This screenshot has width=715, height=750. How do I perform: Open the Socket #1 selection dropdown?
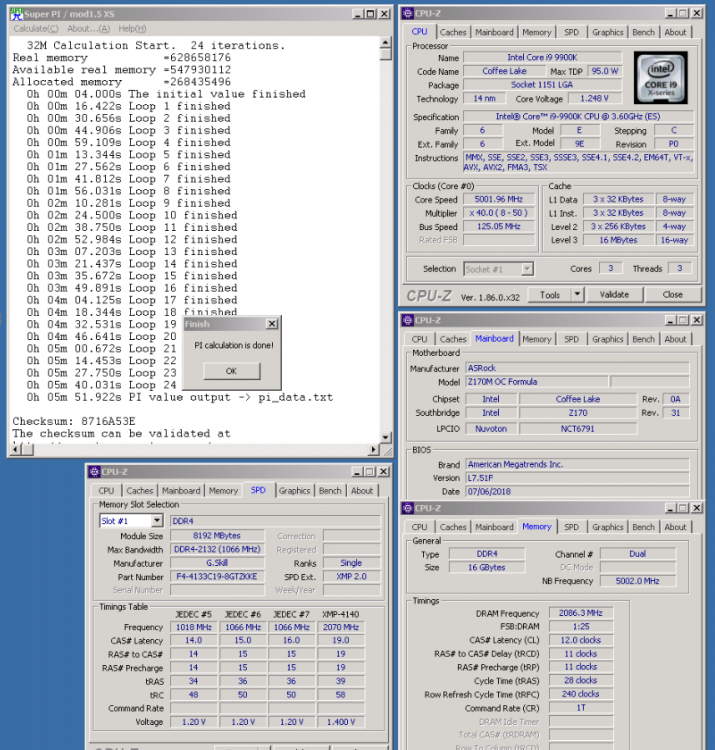click(x=527, y=269)
